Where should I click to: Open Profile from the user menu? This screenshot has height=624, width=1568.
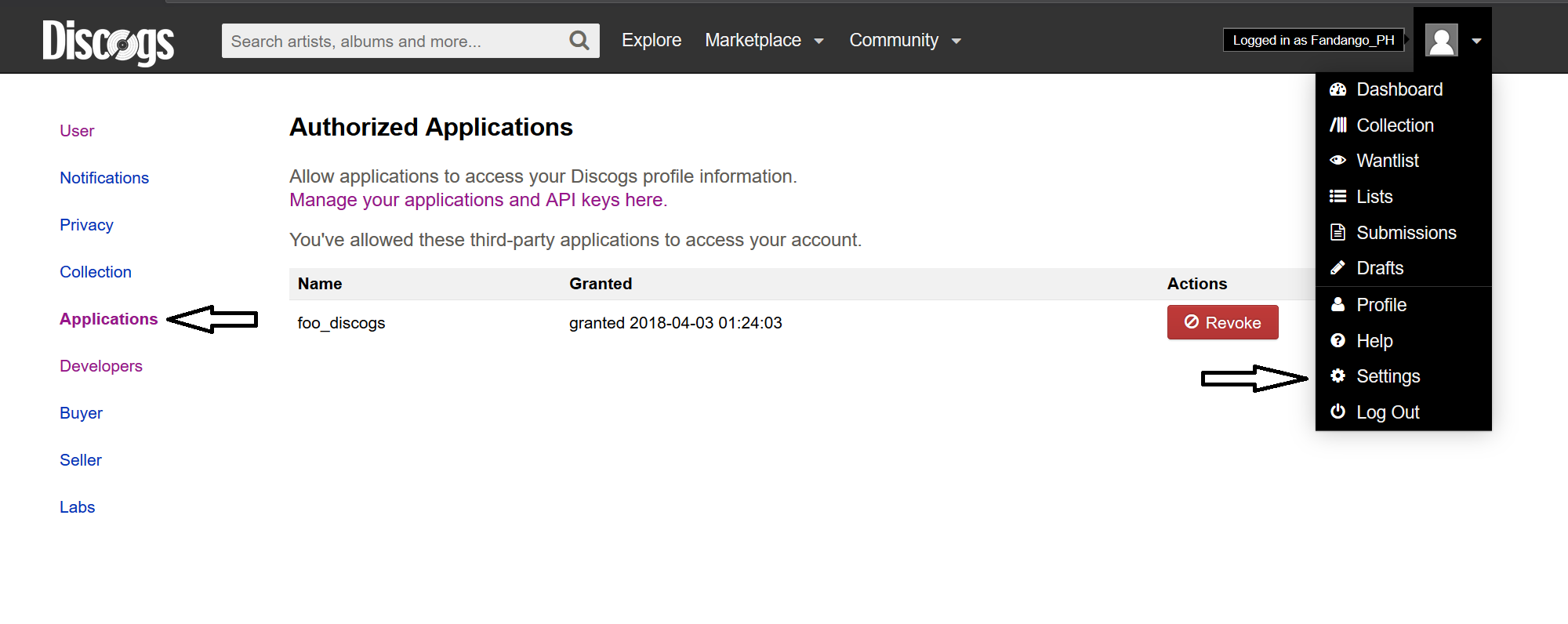(1381, 305)
